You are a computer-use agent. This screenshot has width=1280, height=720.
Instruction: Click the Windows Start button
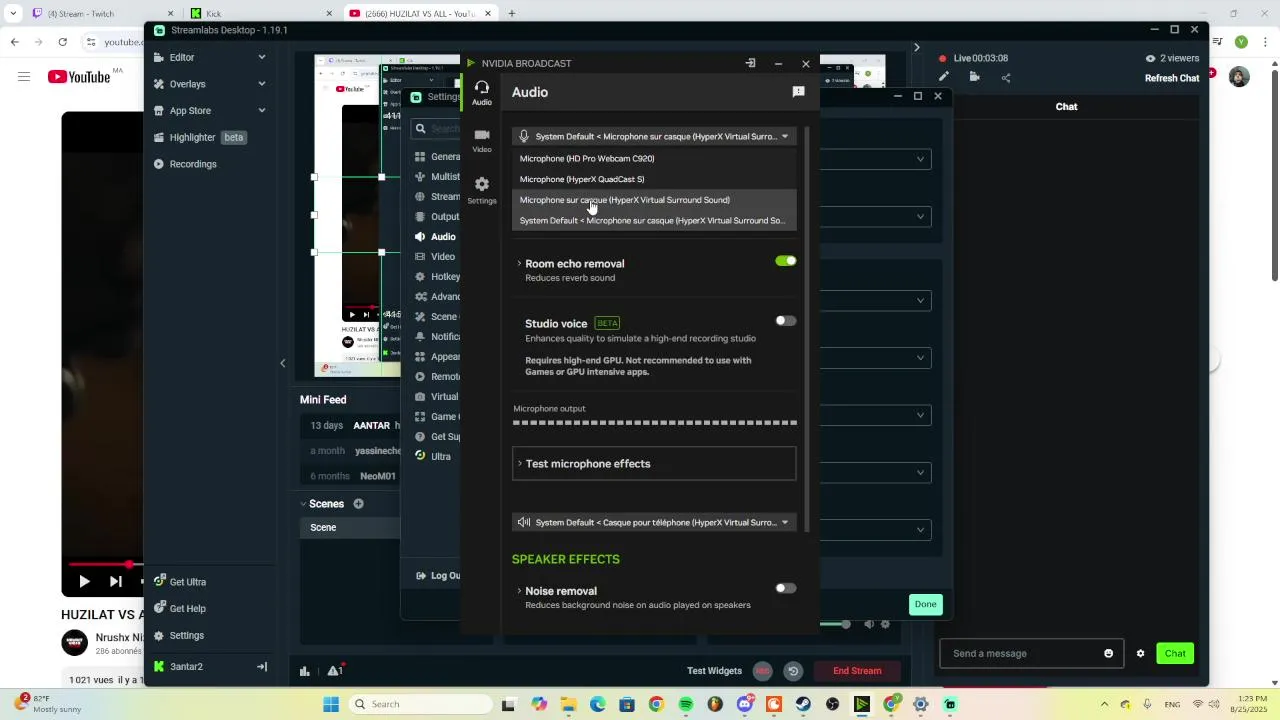pyautogui.click(x=331, y=705)
